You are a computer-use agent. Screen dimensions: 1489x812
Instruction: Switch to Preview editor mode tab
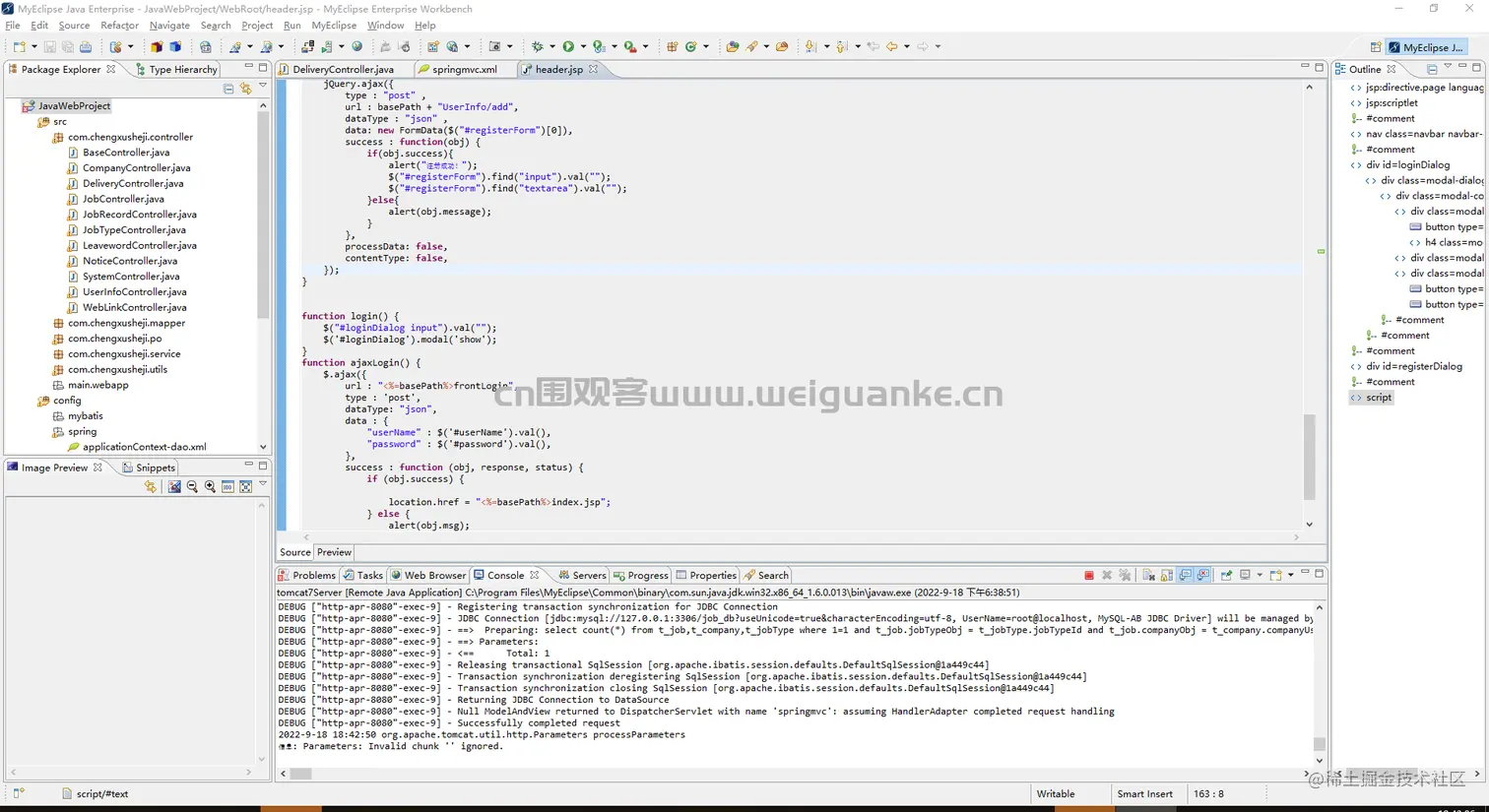(x=334, y=552)
